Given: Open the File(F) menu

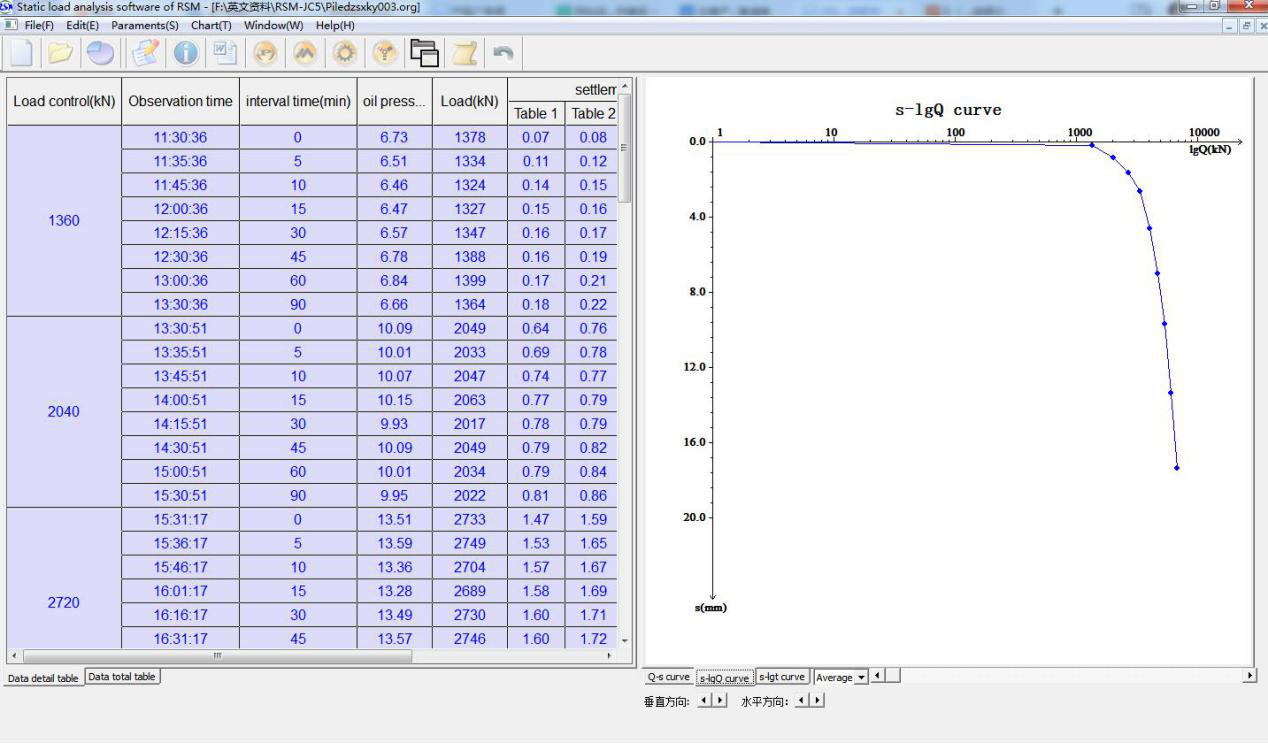Looking at the screenshot, I should 39,25.
